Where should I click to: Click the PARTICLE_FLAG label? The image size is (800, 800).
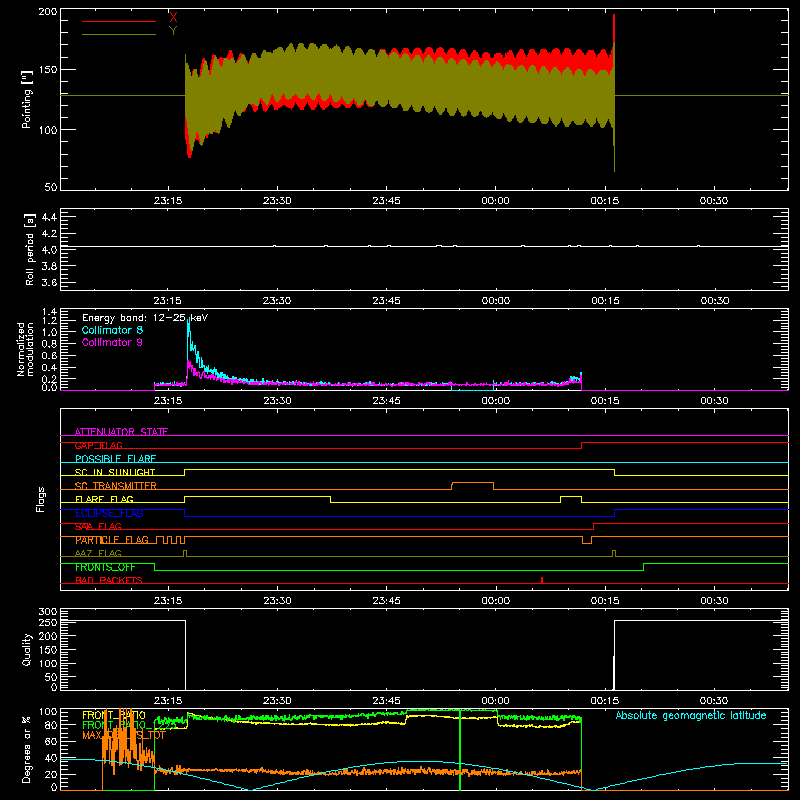[112, 540]
